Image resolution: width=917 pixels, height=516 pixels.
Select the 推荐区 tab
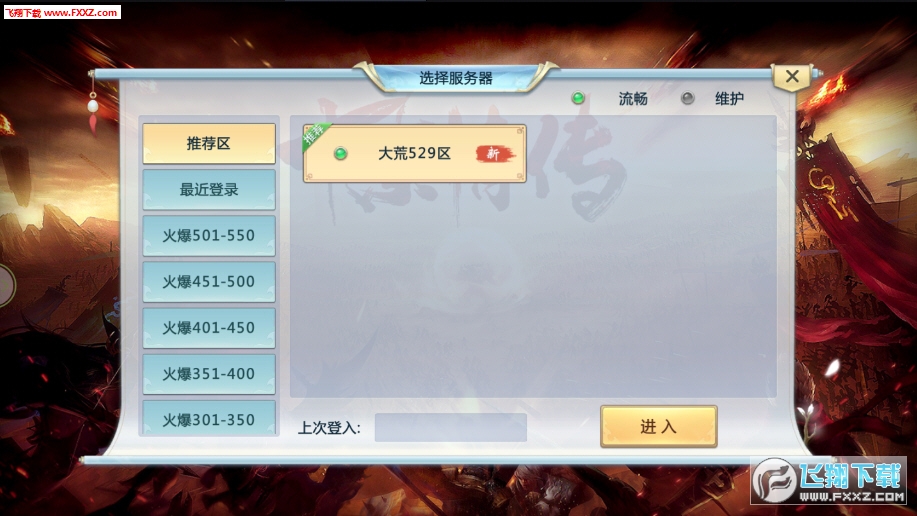[209, 143]
